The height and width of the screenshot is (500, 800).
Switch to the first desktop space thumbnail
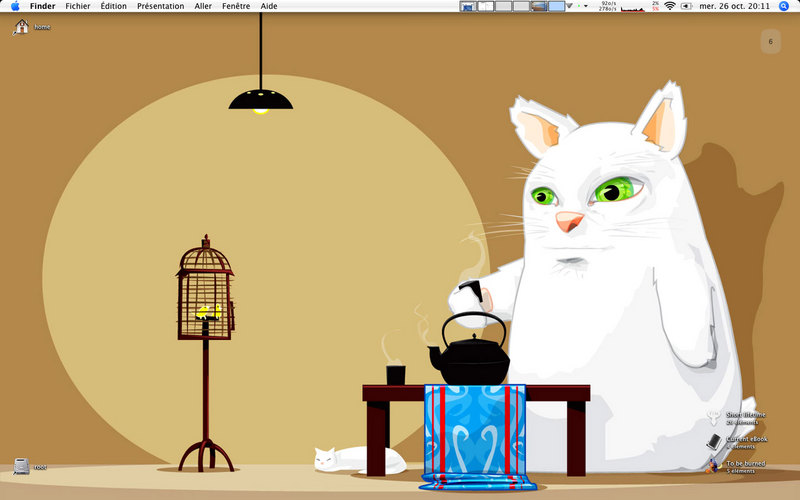tap(467, 6)
